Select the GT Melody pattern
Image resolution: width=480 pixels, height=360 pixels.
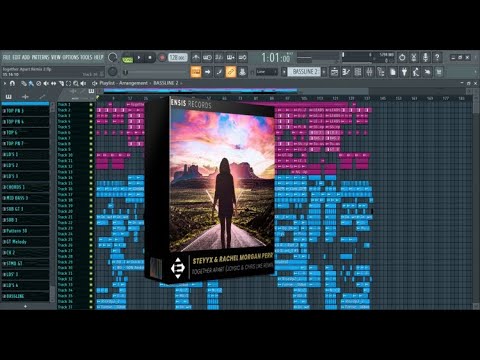(25, 242)
